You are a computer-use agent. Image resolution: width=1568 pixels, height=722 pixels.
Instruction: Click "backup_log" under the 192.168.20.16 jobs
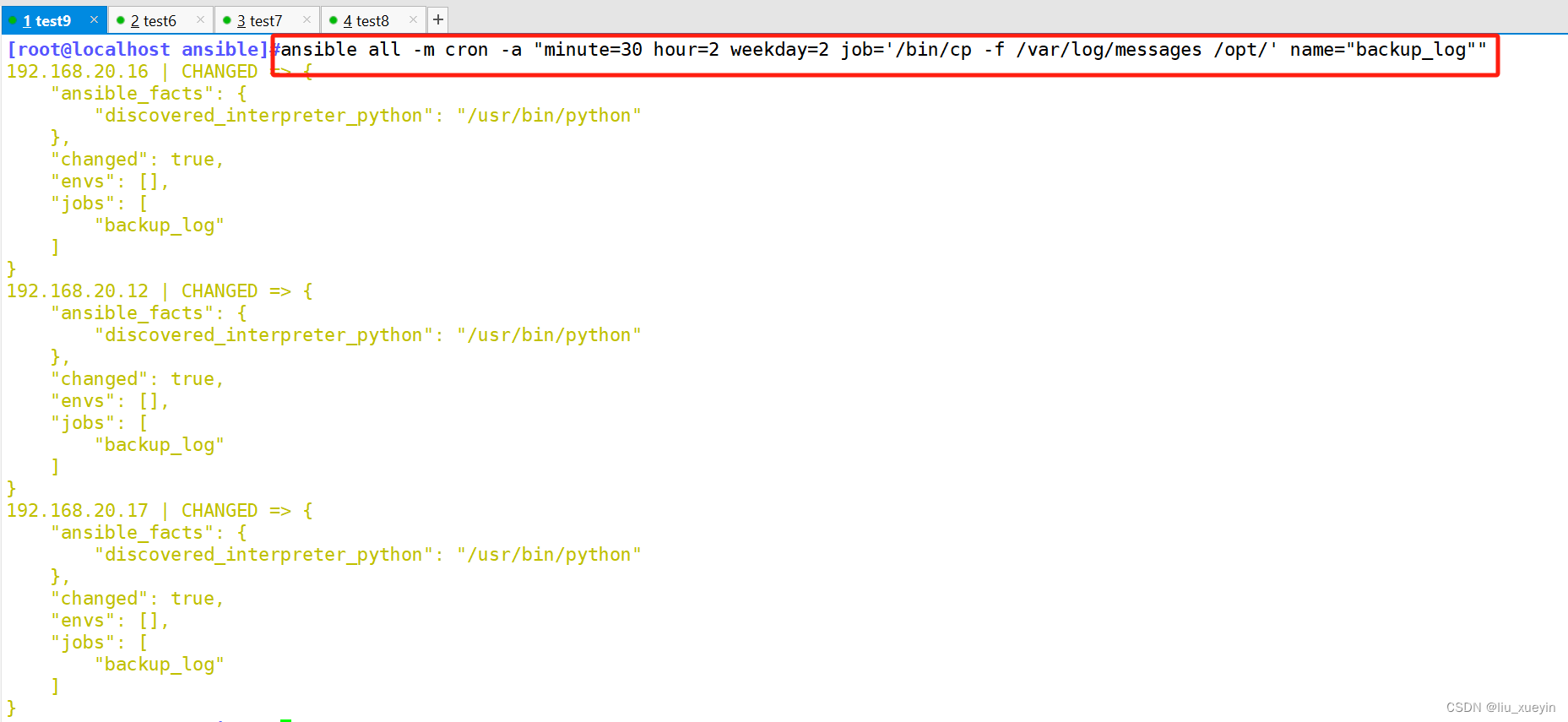pyautogui.click(x=160, y=225)
